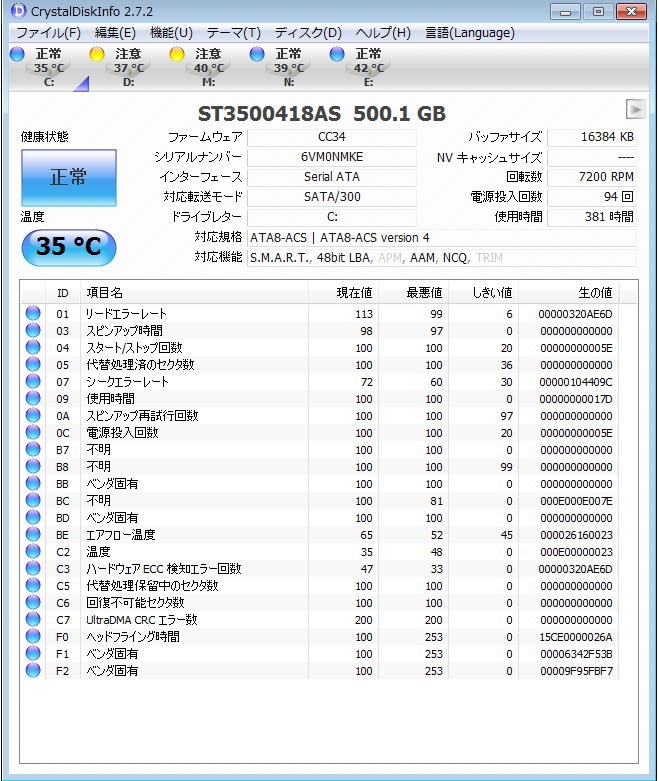This screenshot has width=659, height=781.
Task: Select raw value 00009F95FBF7 in row F2
Action: pos(576,671)
